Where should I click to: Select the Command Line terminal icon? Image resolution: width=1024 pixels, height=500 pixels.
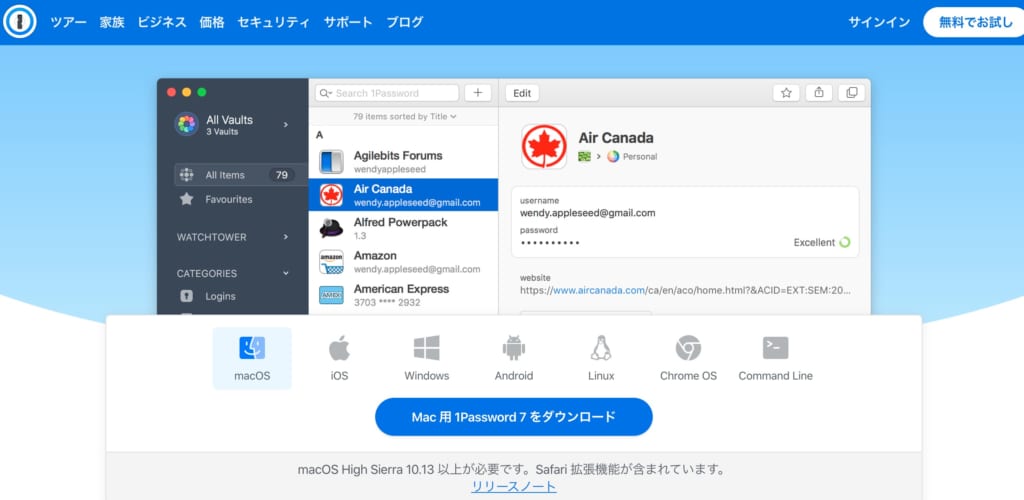point(776,349)
